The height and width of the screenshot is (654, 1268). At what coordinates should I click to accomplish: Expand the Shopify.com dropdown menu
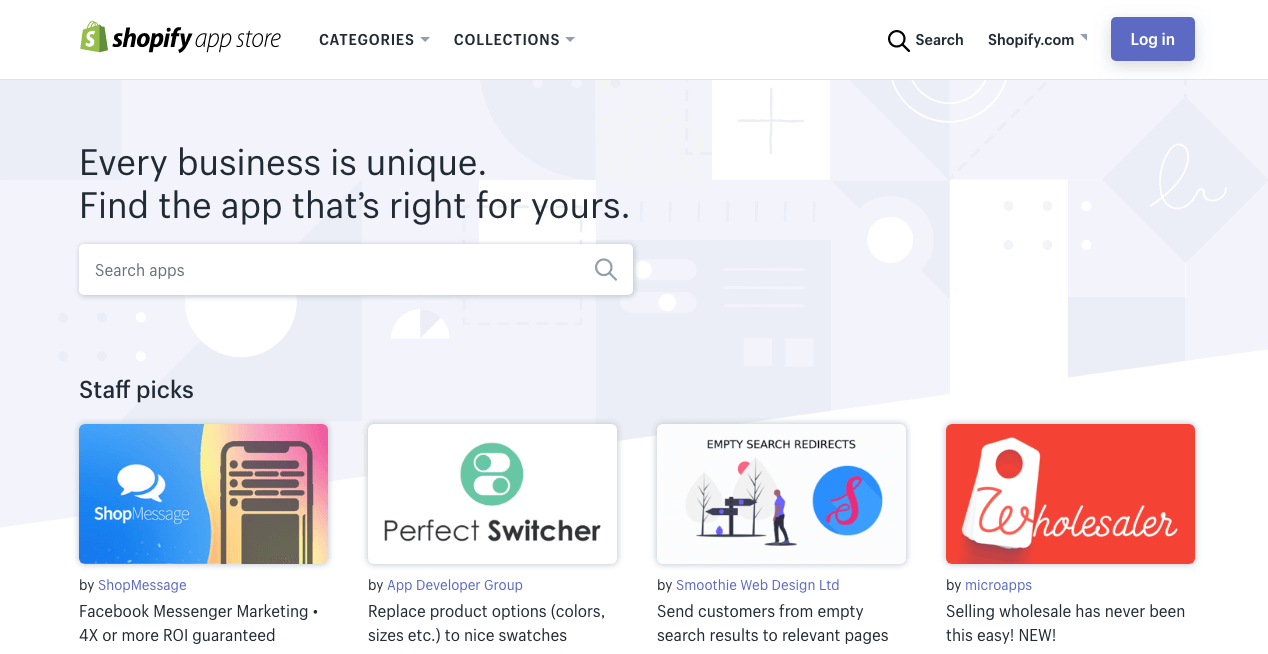click(x=1037, y=40)
